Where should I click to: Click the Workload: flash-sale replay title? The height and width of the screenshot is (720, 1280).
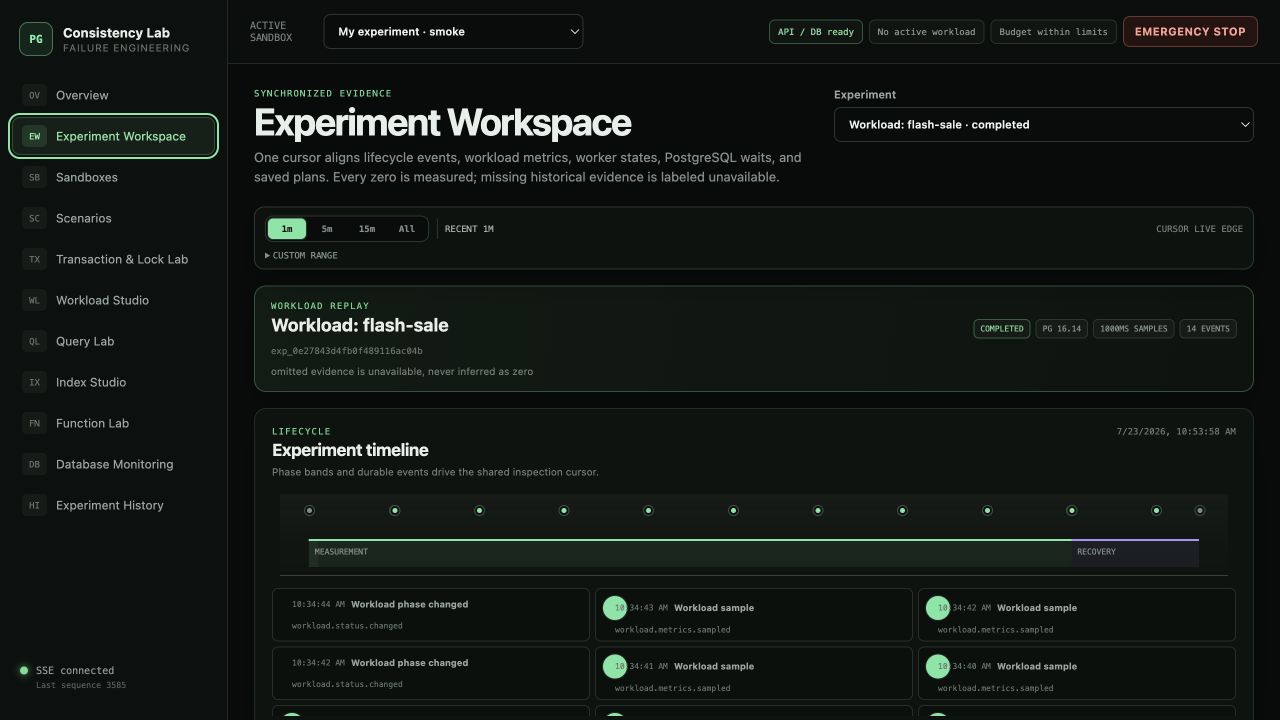click(x=360, y=325)
